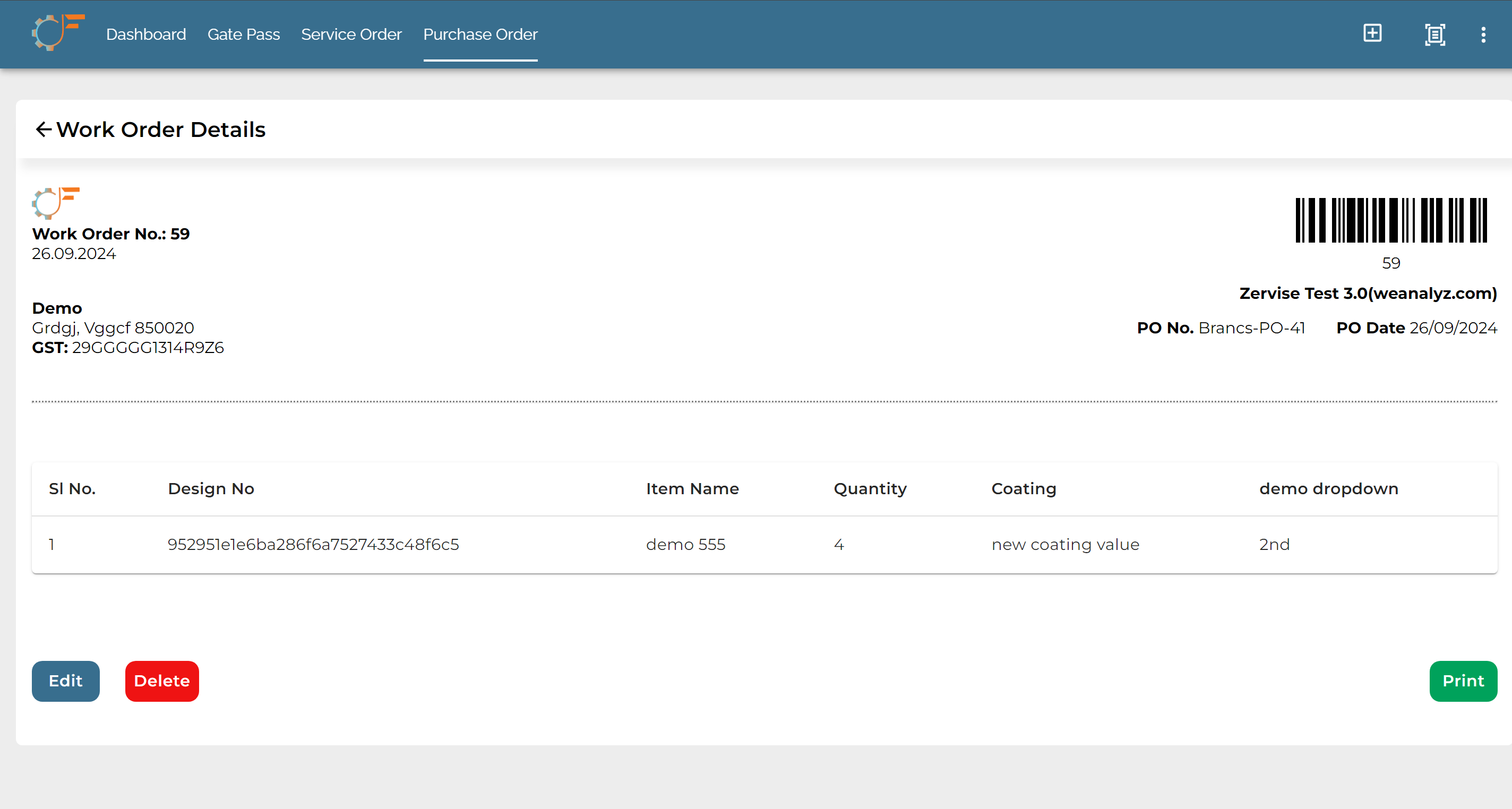
Task: Click the gear-logo app icon in the navbar
Action: [x=57, y=33]
